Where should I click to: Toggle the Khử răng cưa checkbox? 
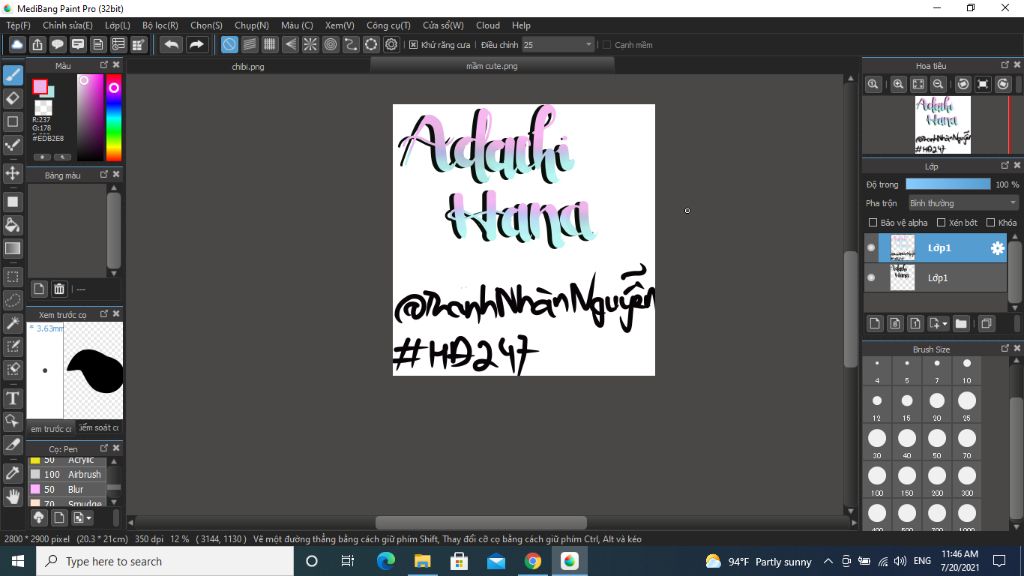coord(413,44)
